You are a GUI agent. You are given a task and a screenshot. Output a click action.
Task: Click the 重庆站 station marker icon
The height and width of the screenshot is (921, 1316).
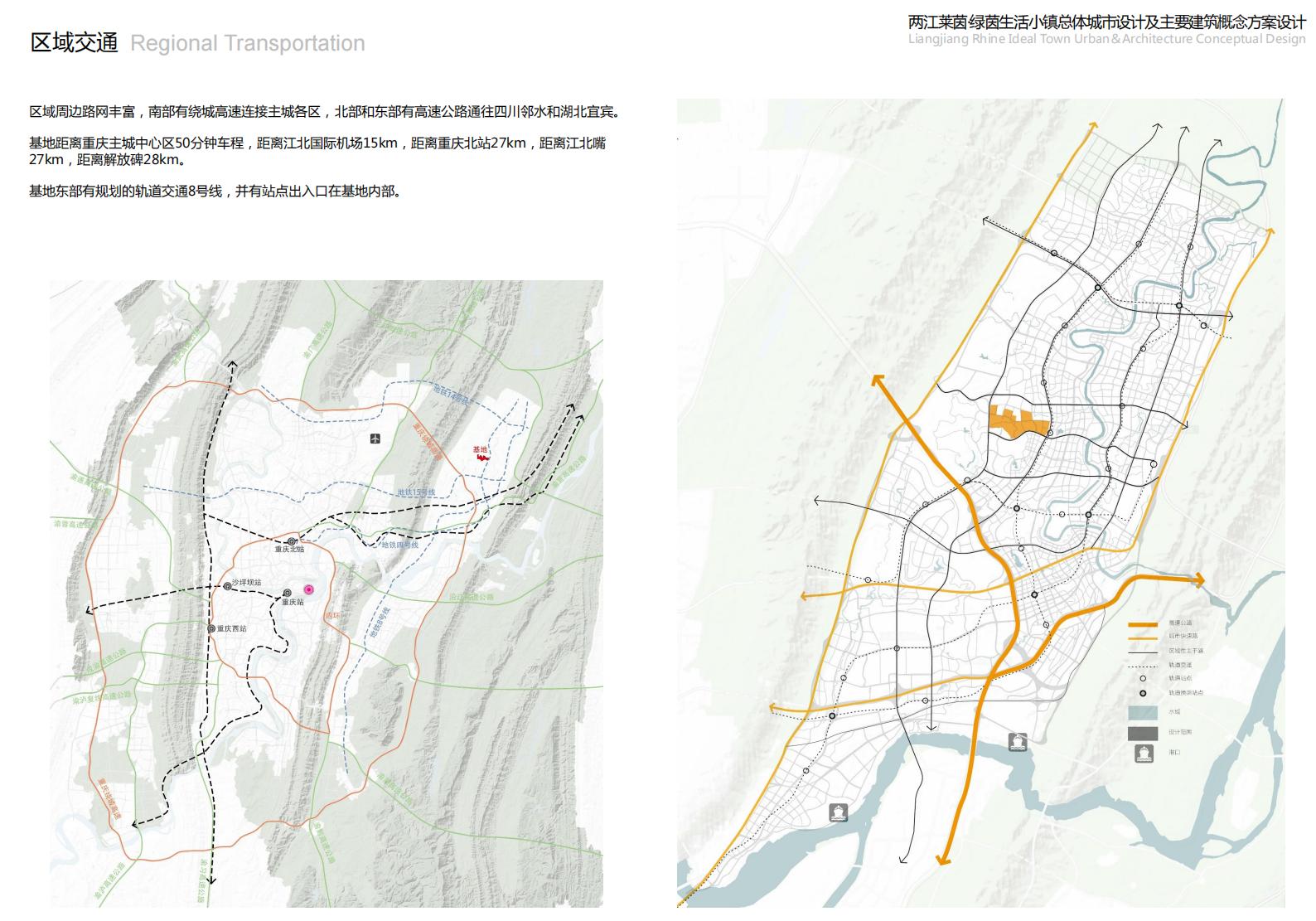287,593
